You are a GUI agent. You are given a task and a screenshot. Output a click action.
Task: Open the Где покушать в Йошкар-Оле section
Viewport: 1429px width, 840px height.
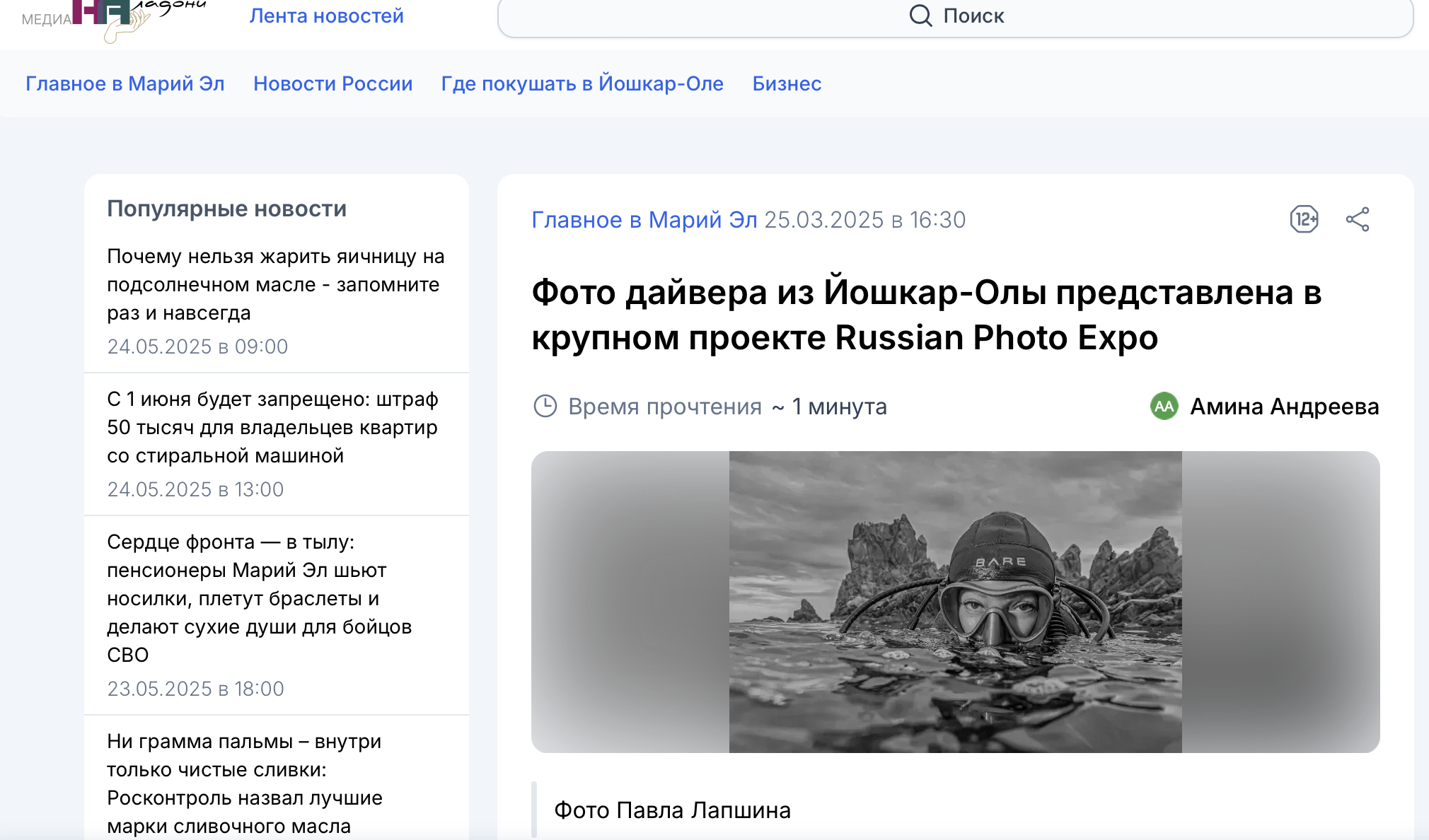coord(582,83)
